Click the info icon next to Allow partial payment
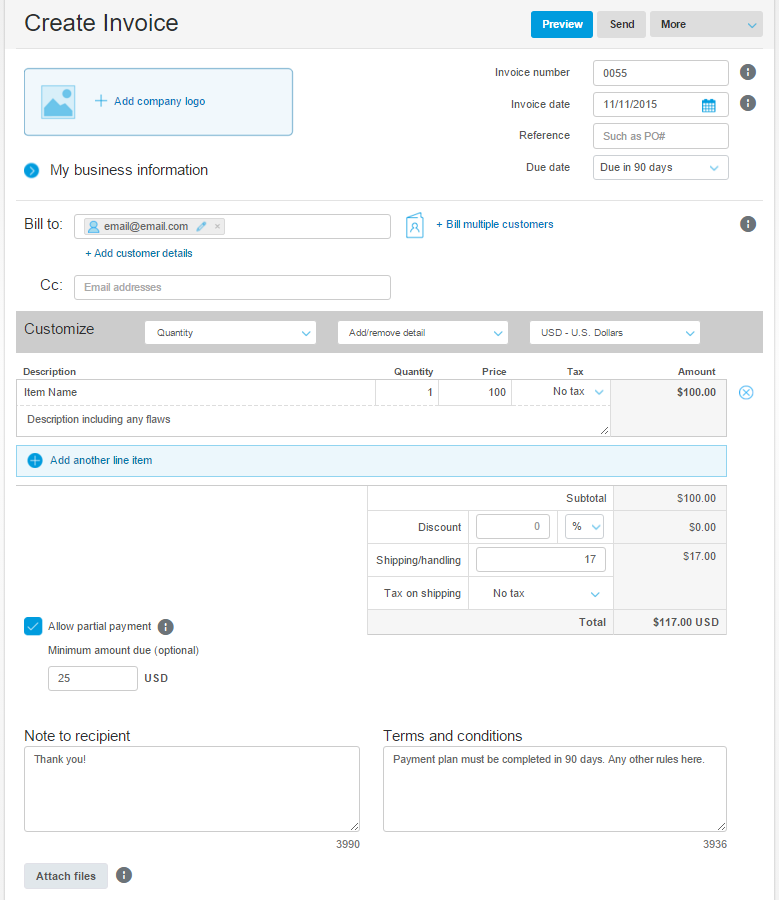 coord(166,627)
